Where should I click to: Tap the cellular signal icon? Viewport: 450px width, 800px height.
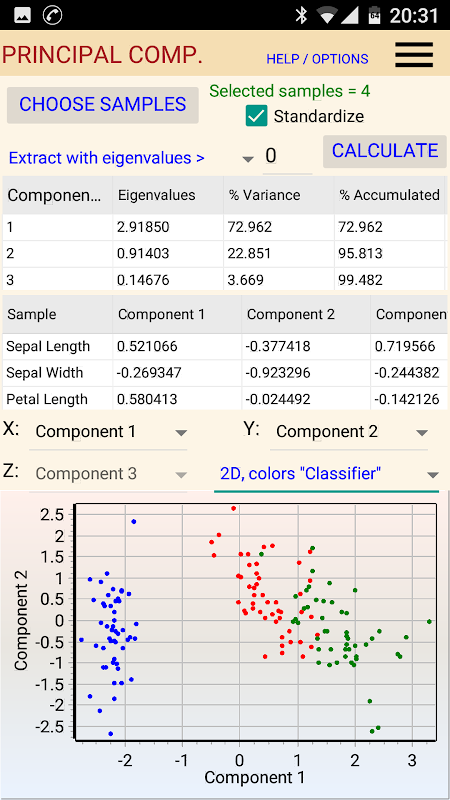coord(349,15)
